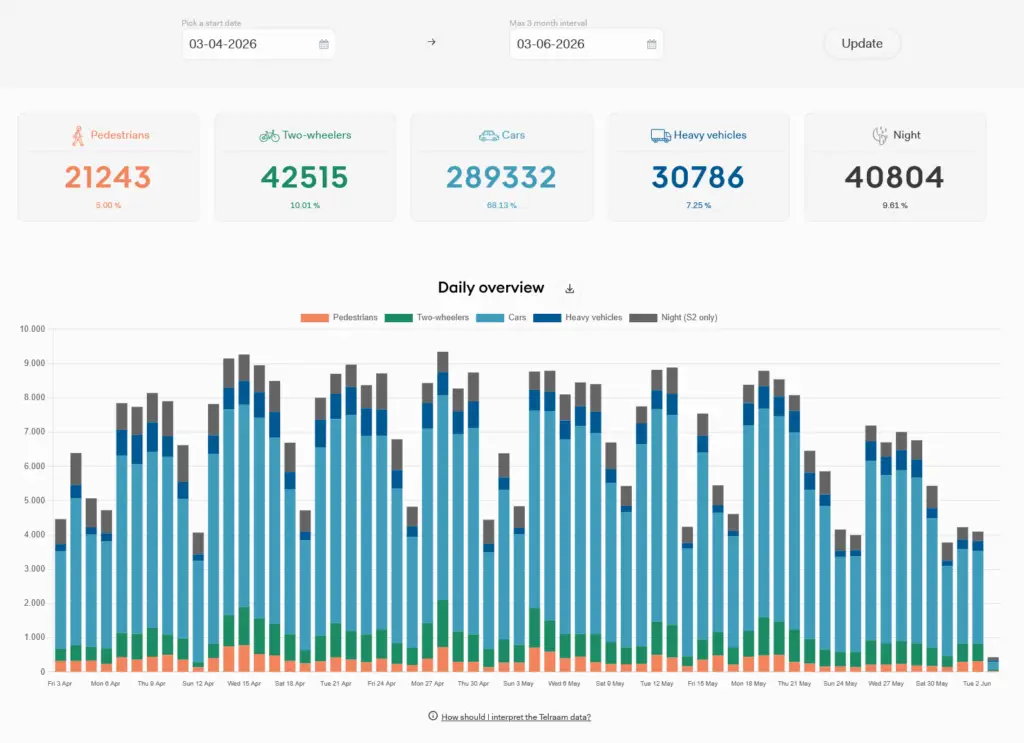Click the Thu 9 Apr axis label
This screenshot has width=1024, height=743.
click(152, 684)
